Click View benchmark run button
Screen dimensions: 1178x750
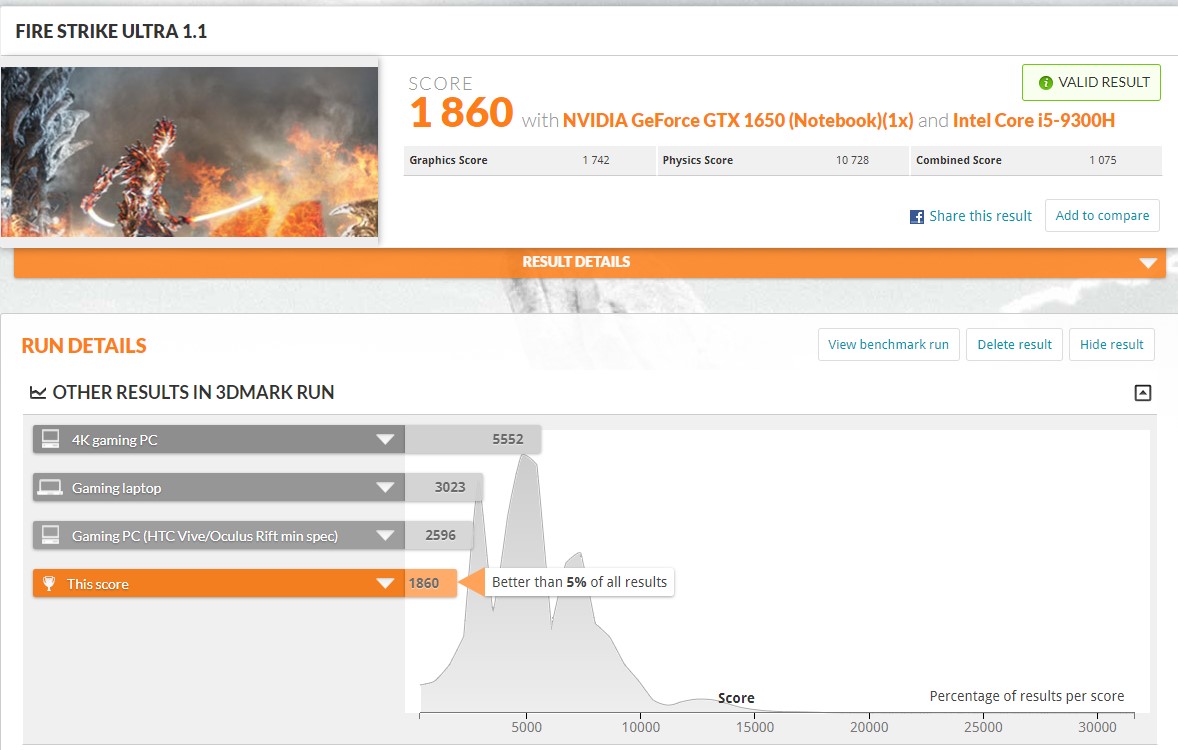click(888, 345)
